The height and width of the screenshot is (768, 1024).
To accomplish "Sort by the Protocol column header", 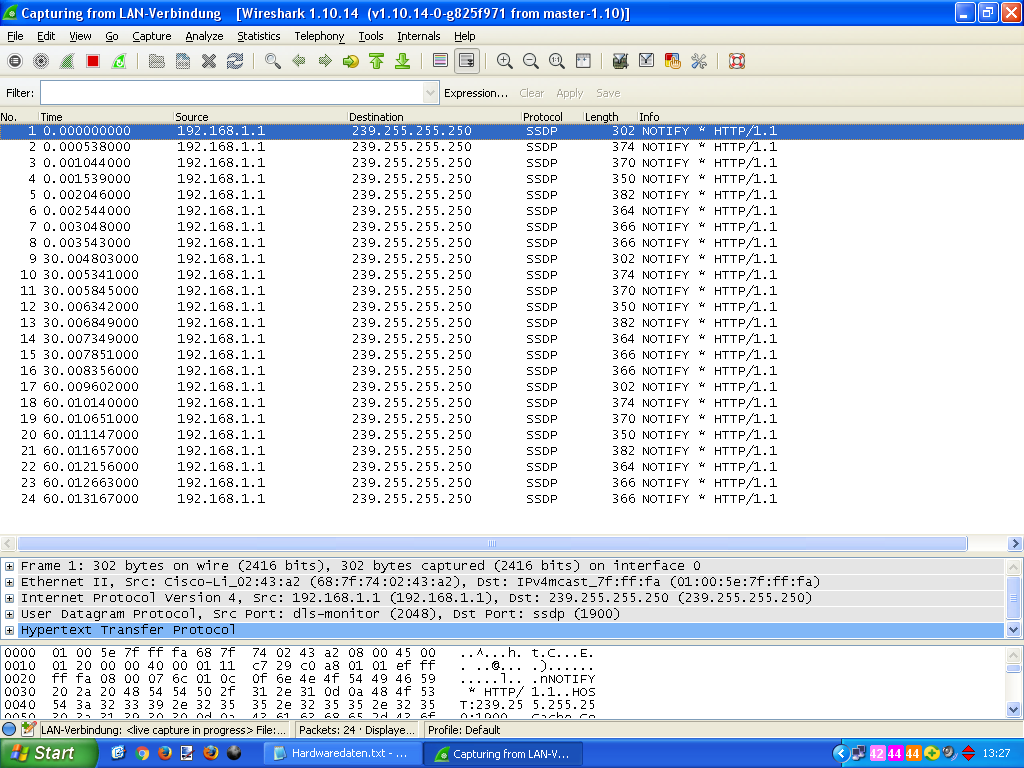I will [551, 117].
